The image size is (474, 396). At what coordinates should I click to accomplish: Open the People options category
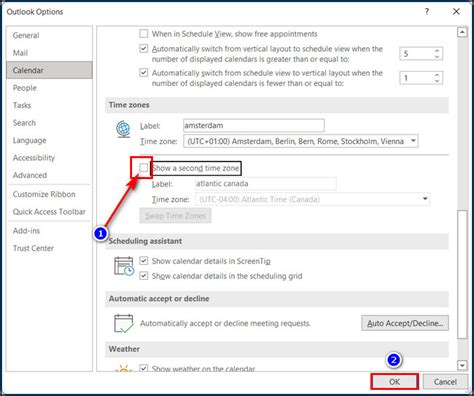[x=49, y=88]
